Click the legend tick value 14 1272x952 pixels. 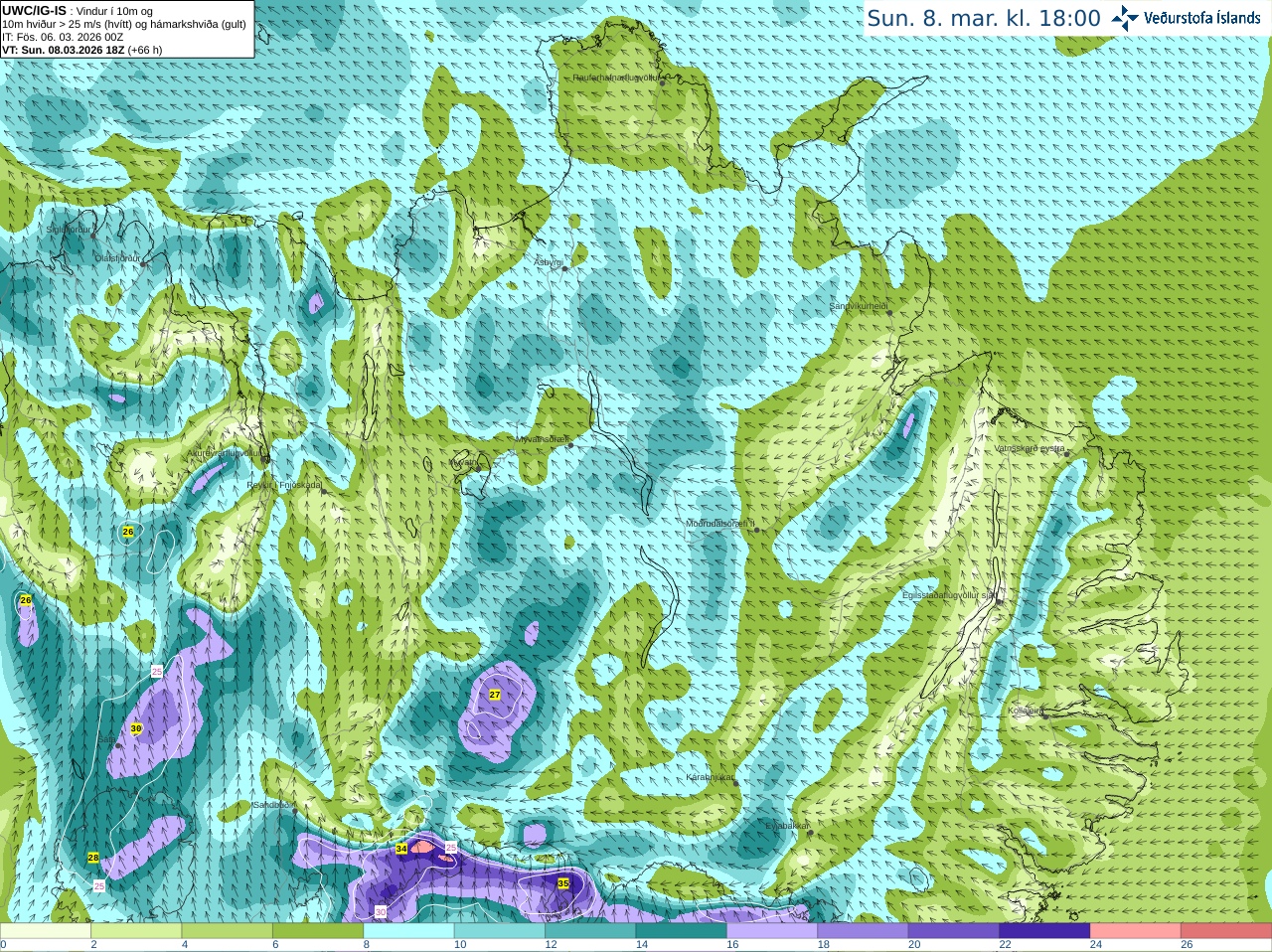coord(642,945)
